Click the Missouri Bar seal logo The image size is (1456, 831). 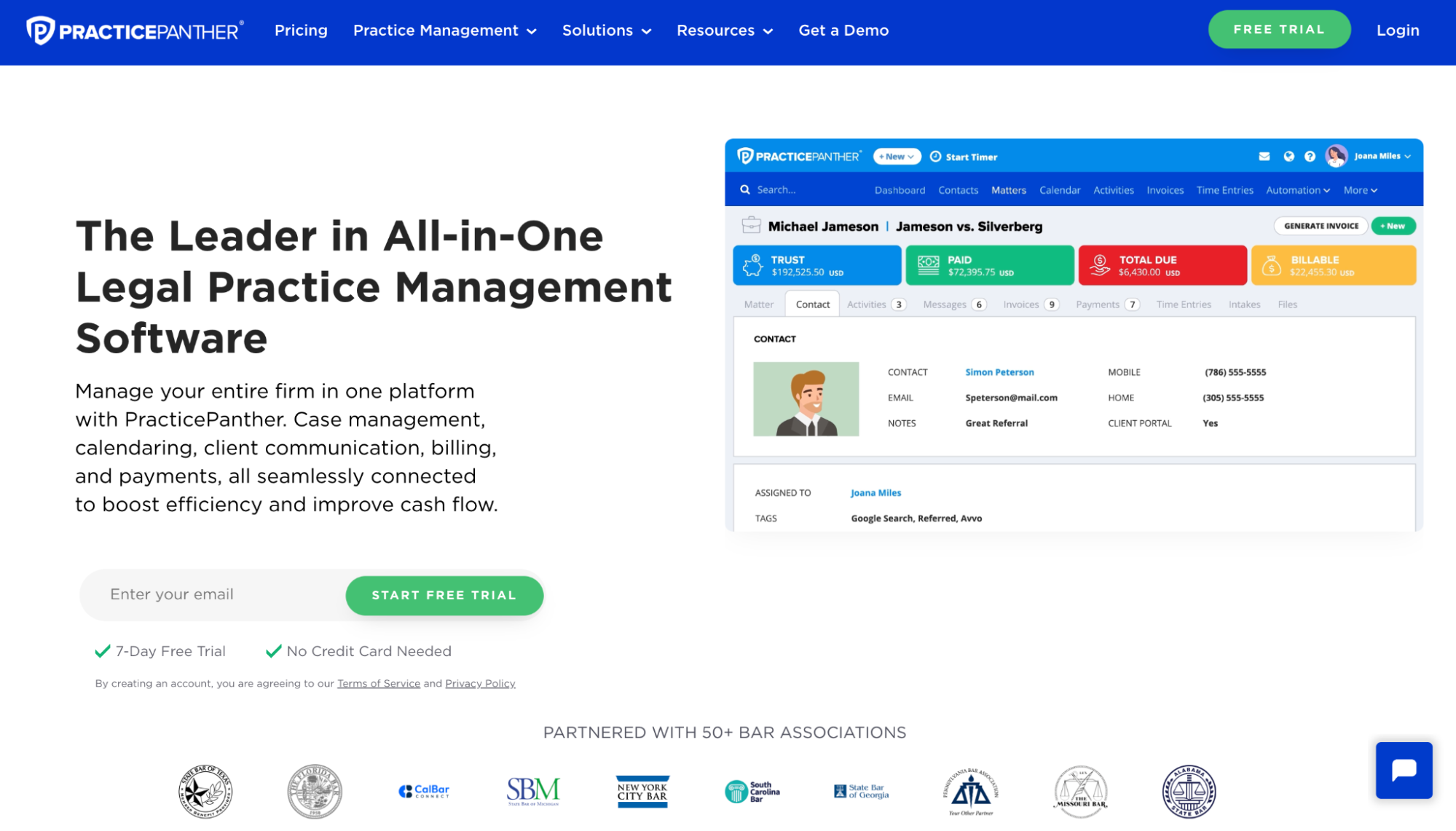click(1081, 792)
